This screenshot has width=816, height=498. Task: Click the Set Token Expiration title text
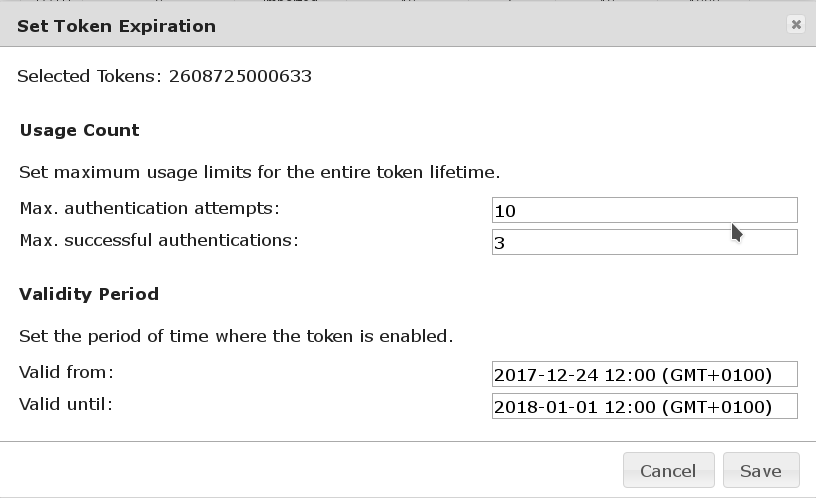pos(116,26)
